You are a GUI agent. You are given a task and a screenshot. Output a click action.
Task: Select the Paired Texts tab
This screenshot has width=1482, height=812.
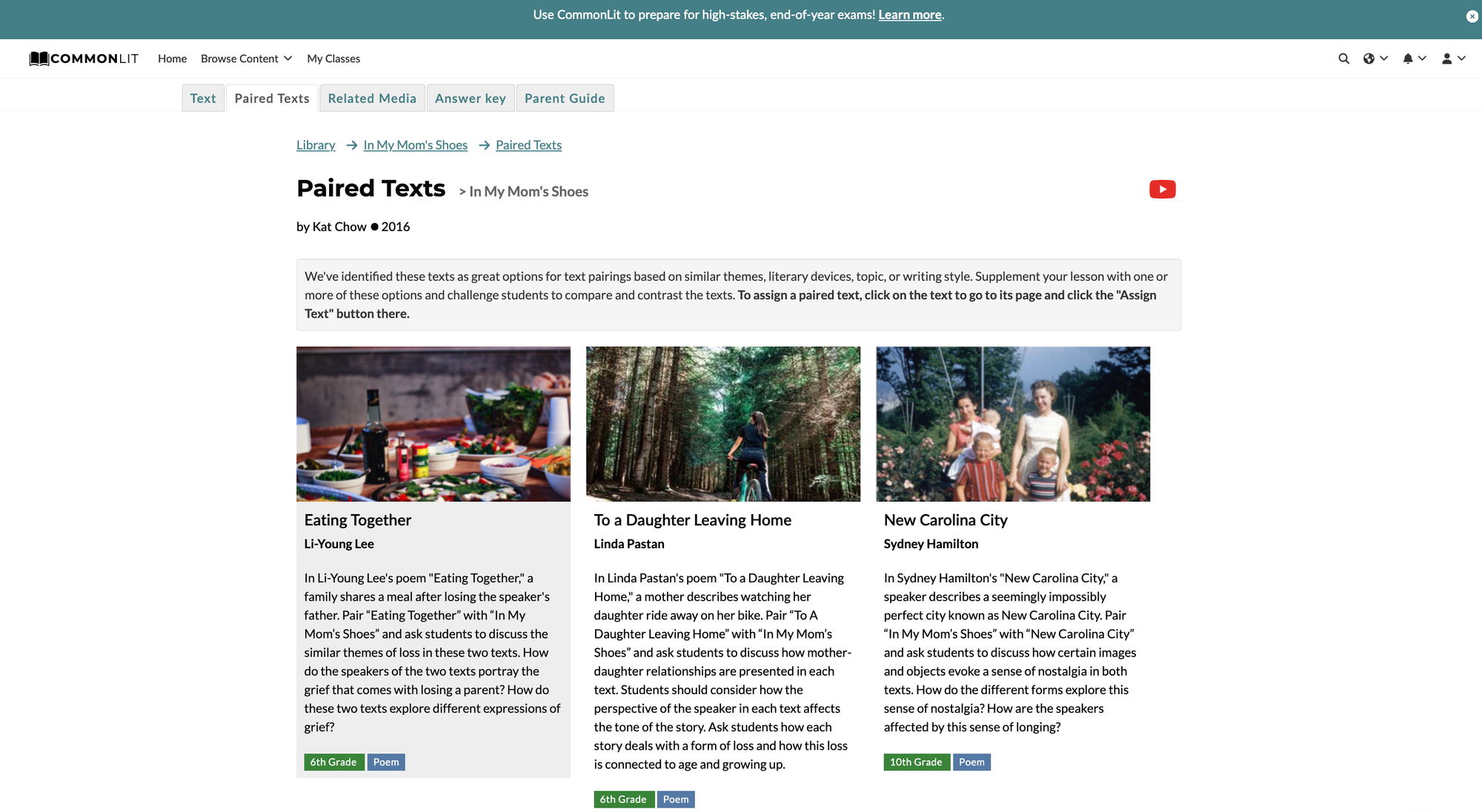[x=272, y=98]
